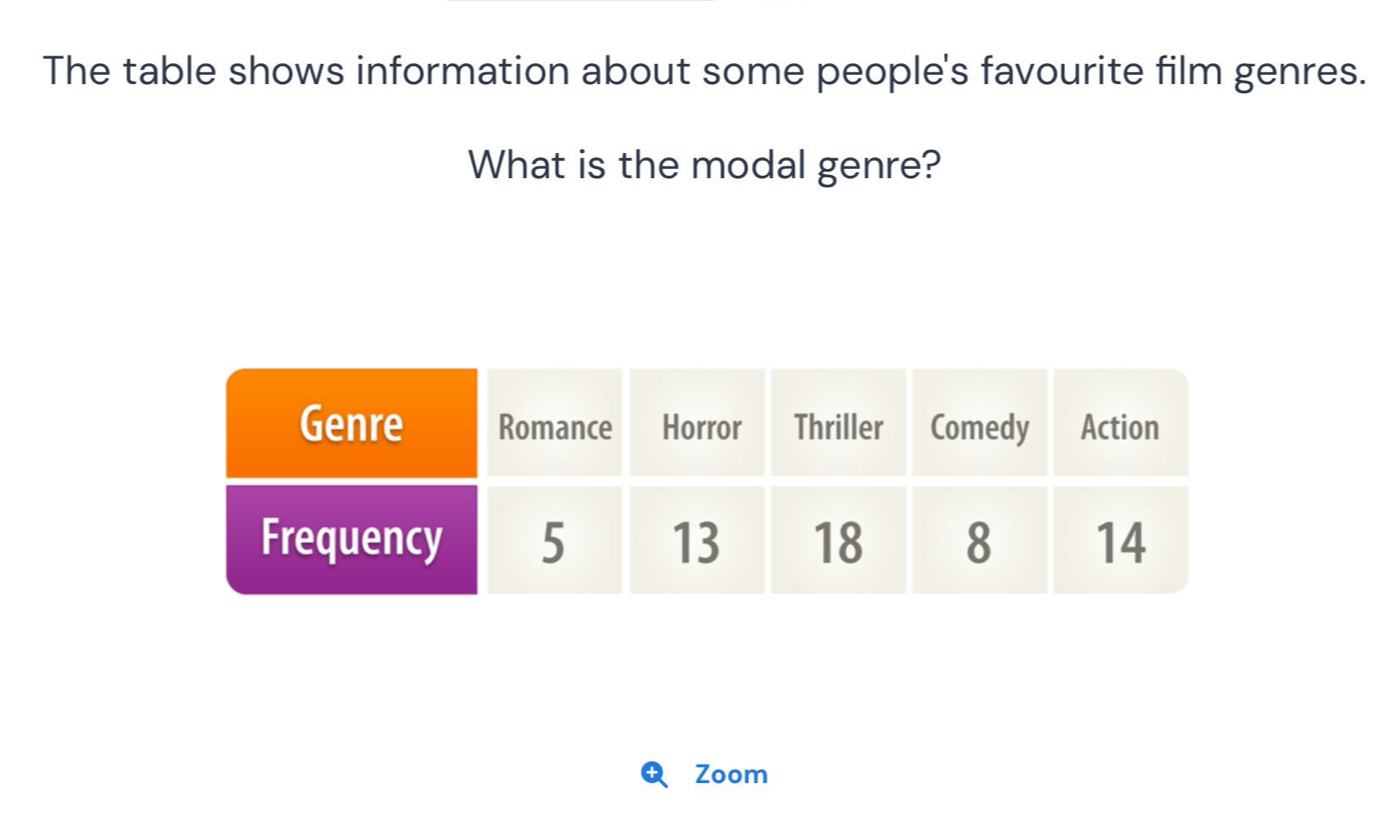Viewport: 1397px width, 827px height.
Task: Select the frequency value 14 under Action
Action: pyautogui.click(x=1120, y=540)
